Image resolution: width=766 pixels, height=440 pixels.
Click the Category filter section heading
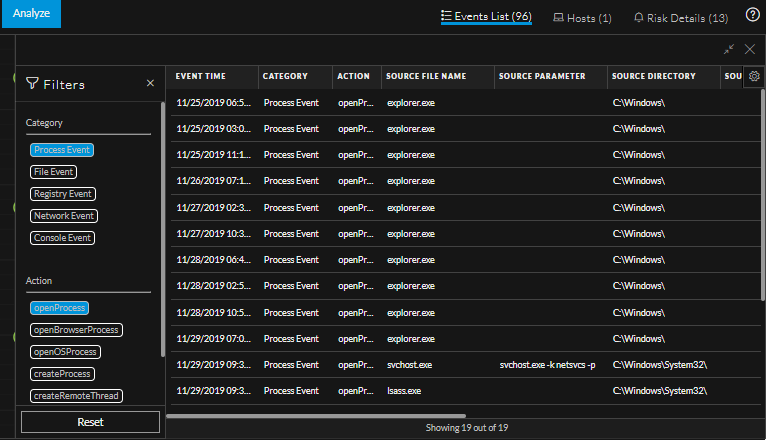pos(44,123)
